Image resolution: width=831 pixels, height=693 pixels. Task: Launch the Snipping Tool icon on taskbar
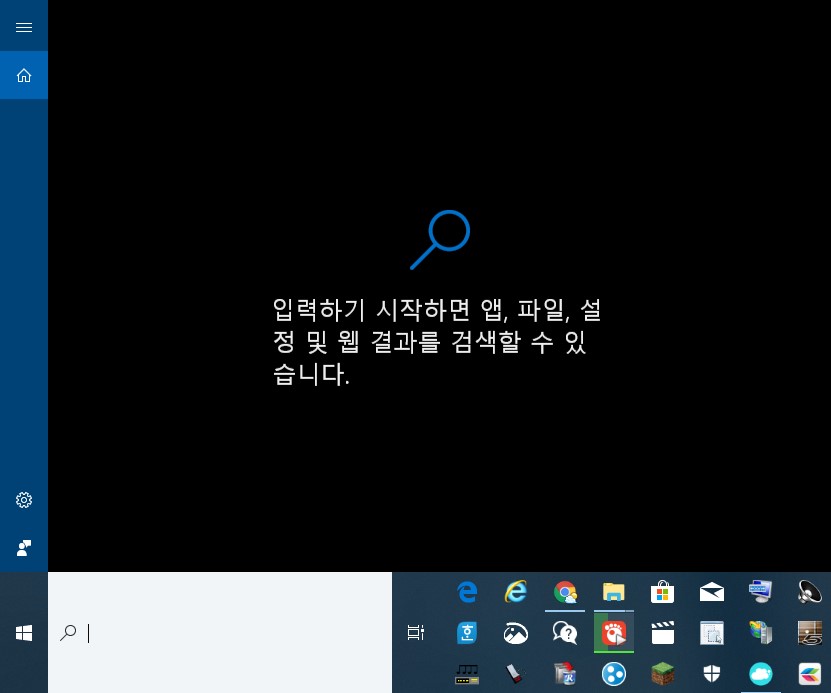[712, 633]
